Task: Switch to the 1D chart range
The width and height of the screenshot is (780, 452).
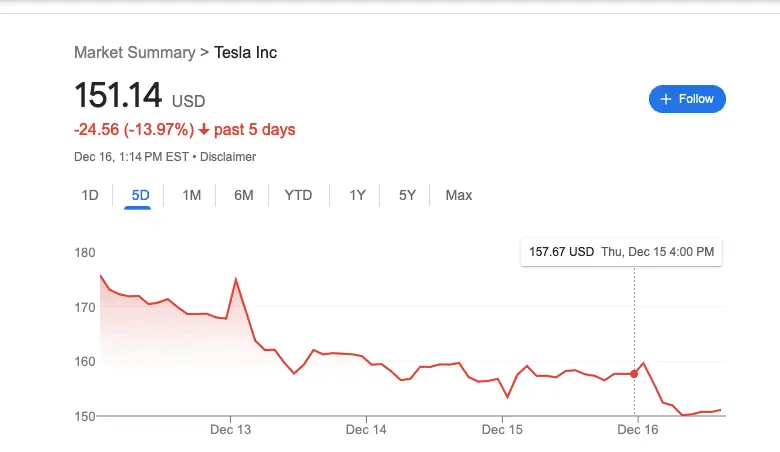Action: coord(90,195)
